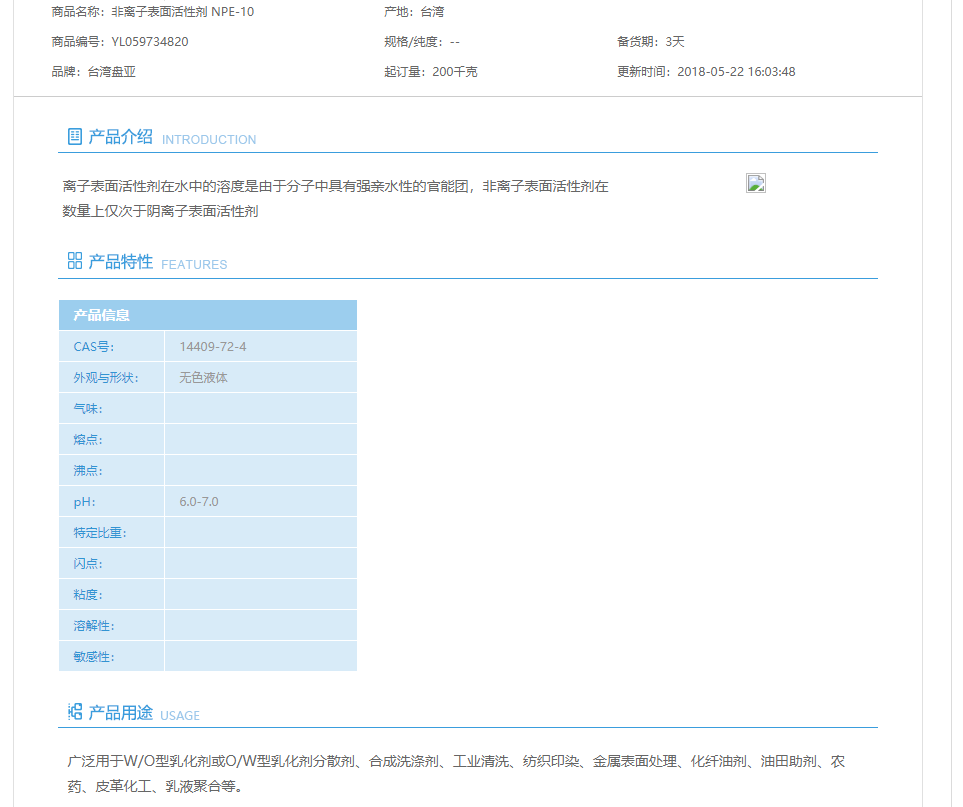
Task: Click the 产品介绍 document icon
Action: (73, 136)
